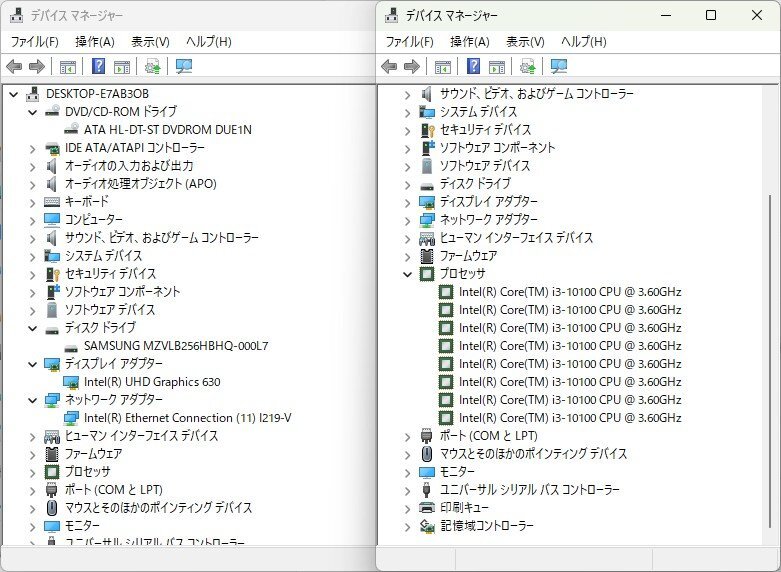This screenshot has width=781, height=572.
Task: Open 操作(A) menu in left window
Action: (x=95, y=41)
